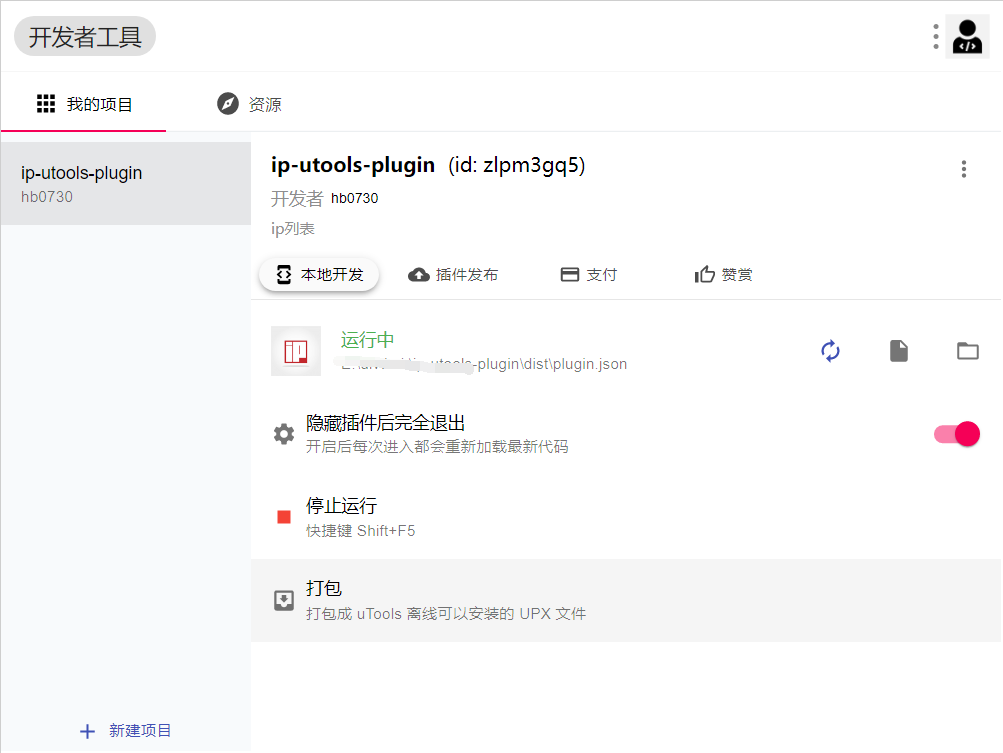This screenshot has width=1003, height=753.
Task: Click the project id zlpm3gq5 text
Action: [516, 165]
